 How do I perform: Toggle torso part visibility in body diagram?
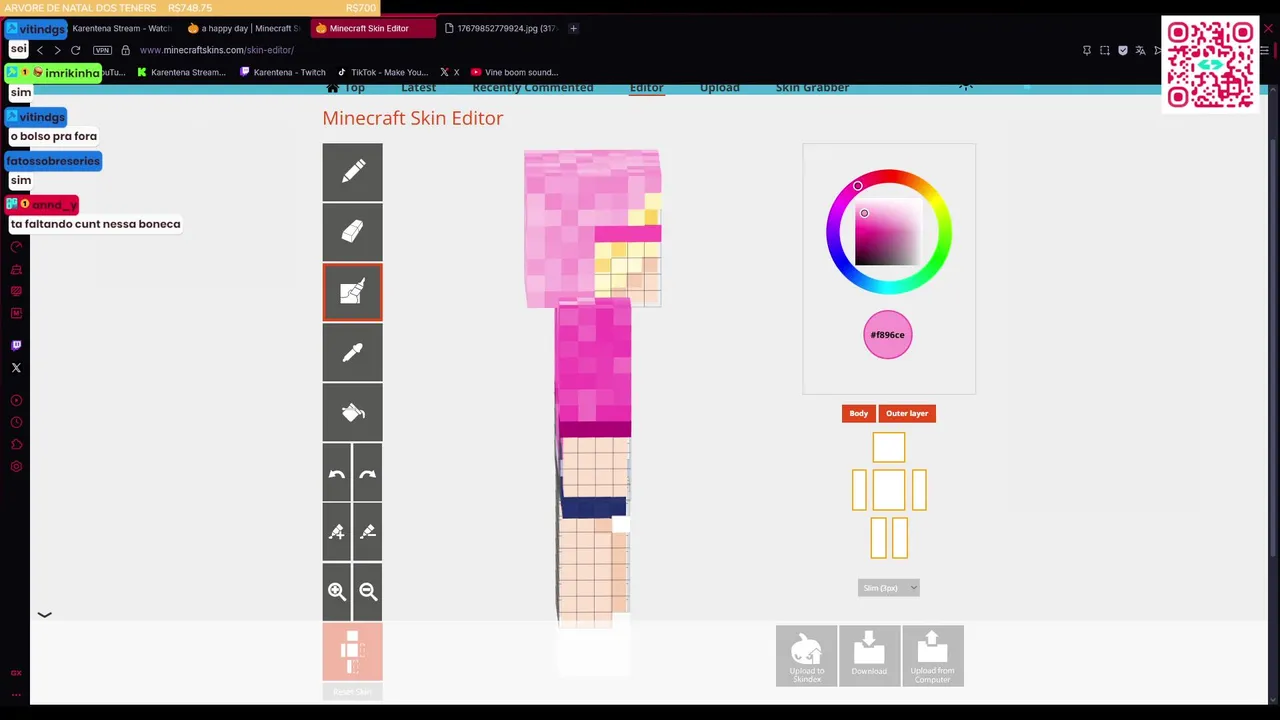pos(889,490)
